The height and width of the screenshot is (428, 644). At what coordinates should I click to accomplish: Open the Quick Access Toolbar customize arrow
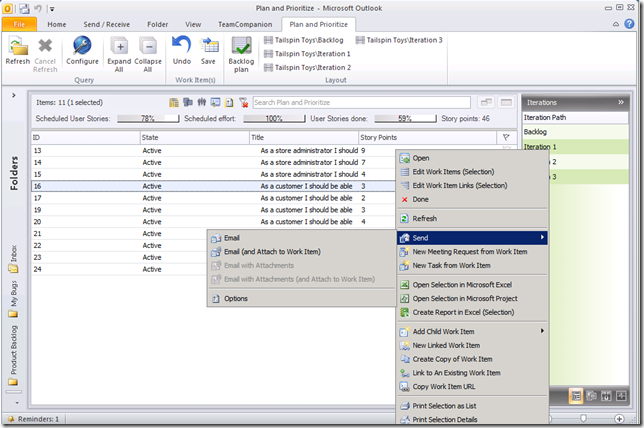click(x=52, y=9)
